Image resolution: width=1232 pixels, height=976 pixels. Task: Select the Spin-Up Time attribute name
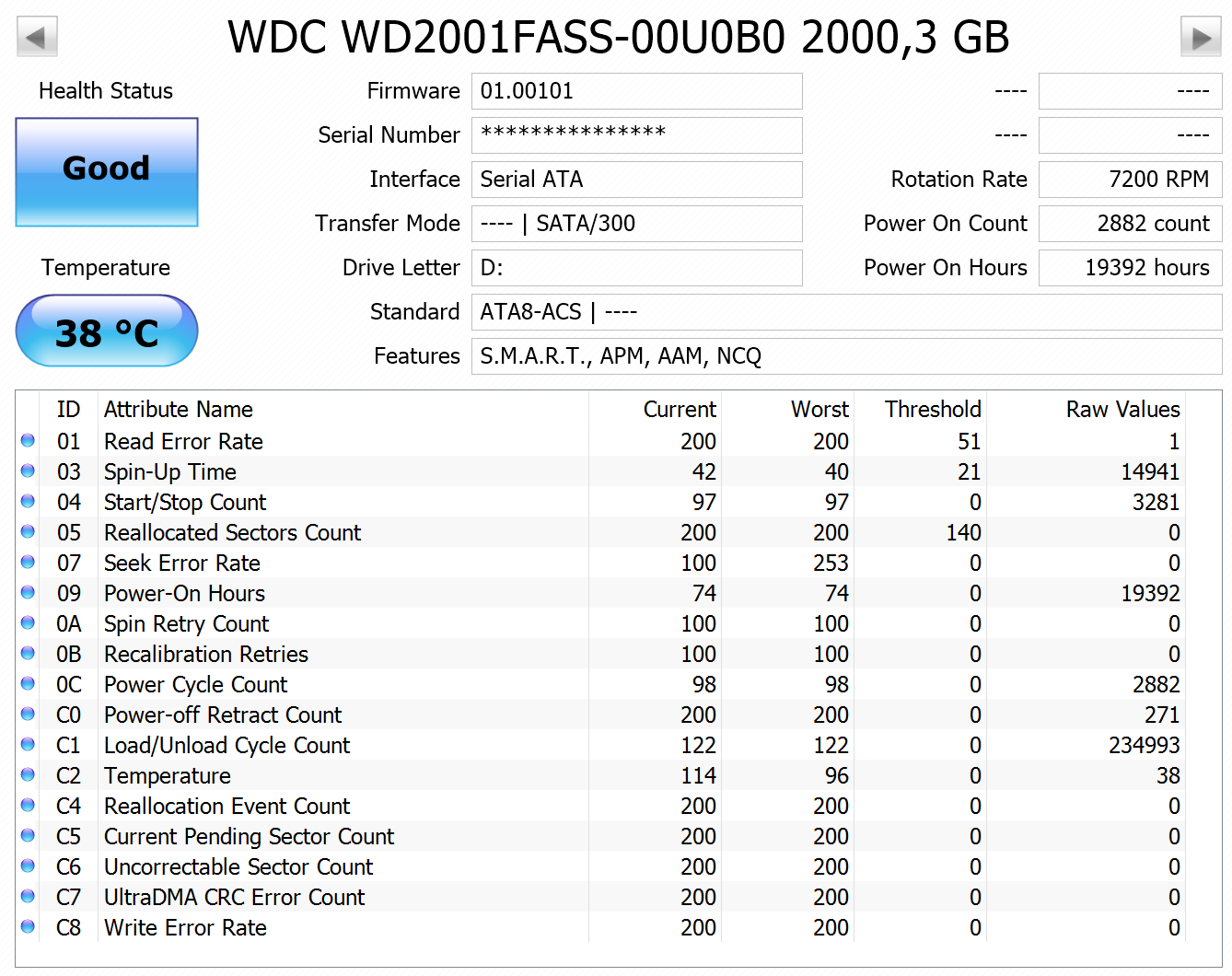170,472
